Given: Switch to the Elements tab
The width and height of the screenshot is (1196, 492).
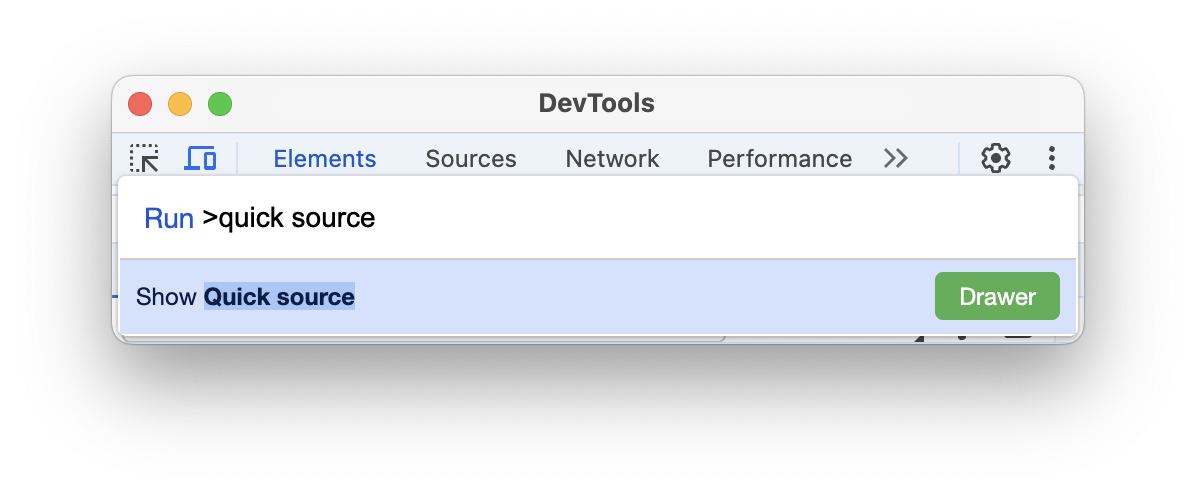Looking at the screenshot, I should tap(325, 159).
